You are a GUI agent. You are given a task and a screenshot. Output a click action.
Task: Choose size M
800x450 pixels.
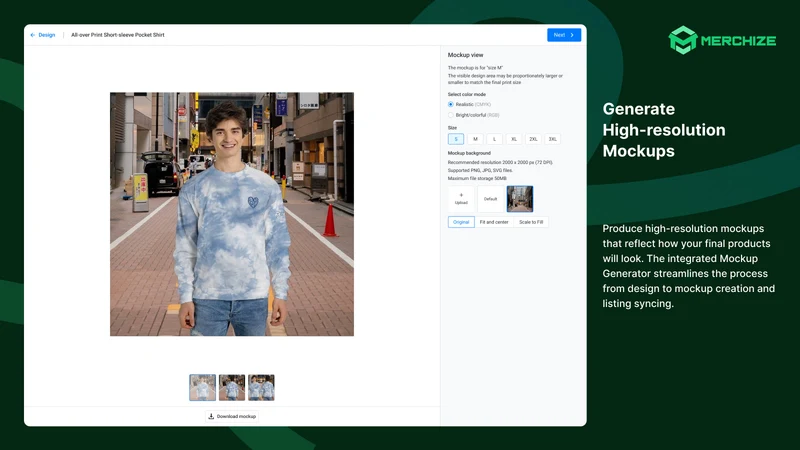(475, 139)
